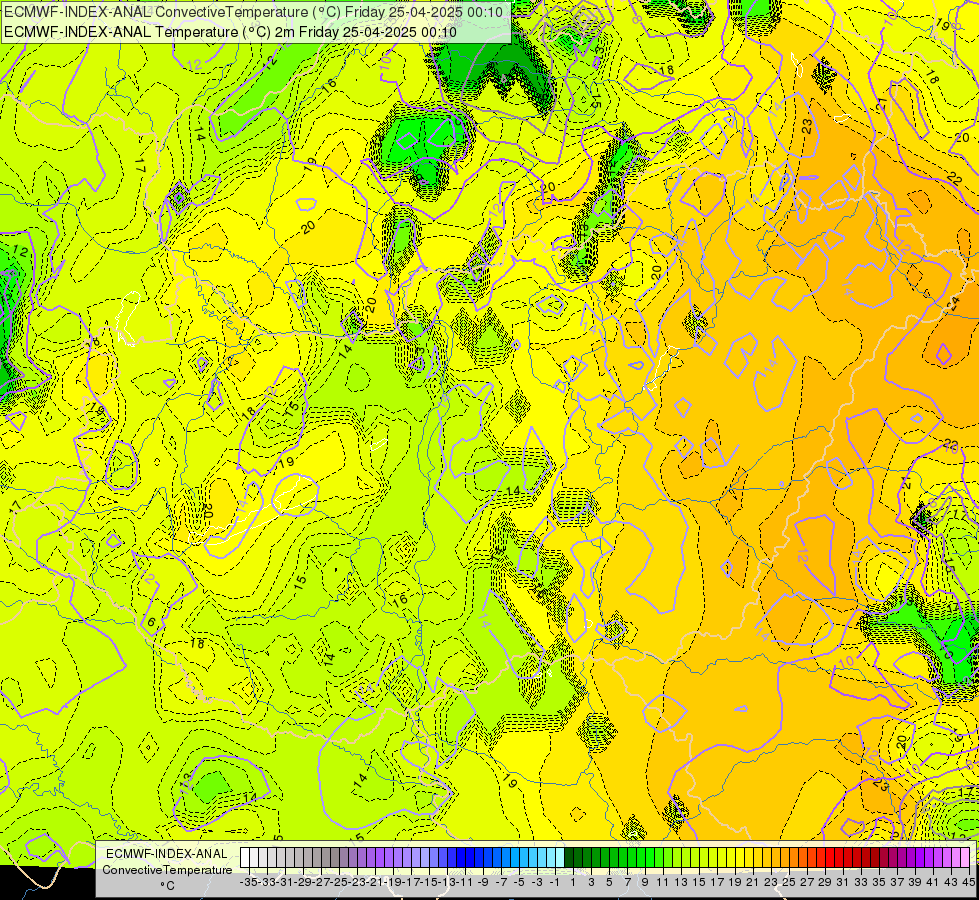The width and height of the screenshot is (979, 900).
Task: Select the magenta swatch above legend value 39
Action: [x=912, y=857]
